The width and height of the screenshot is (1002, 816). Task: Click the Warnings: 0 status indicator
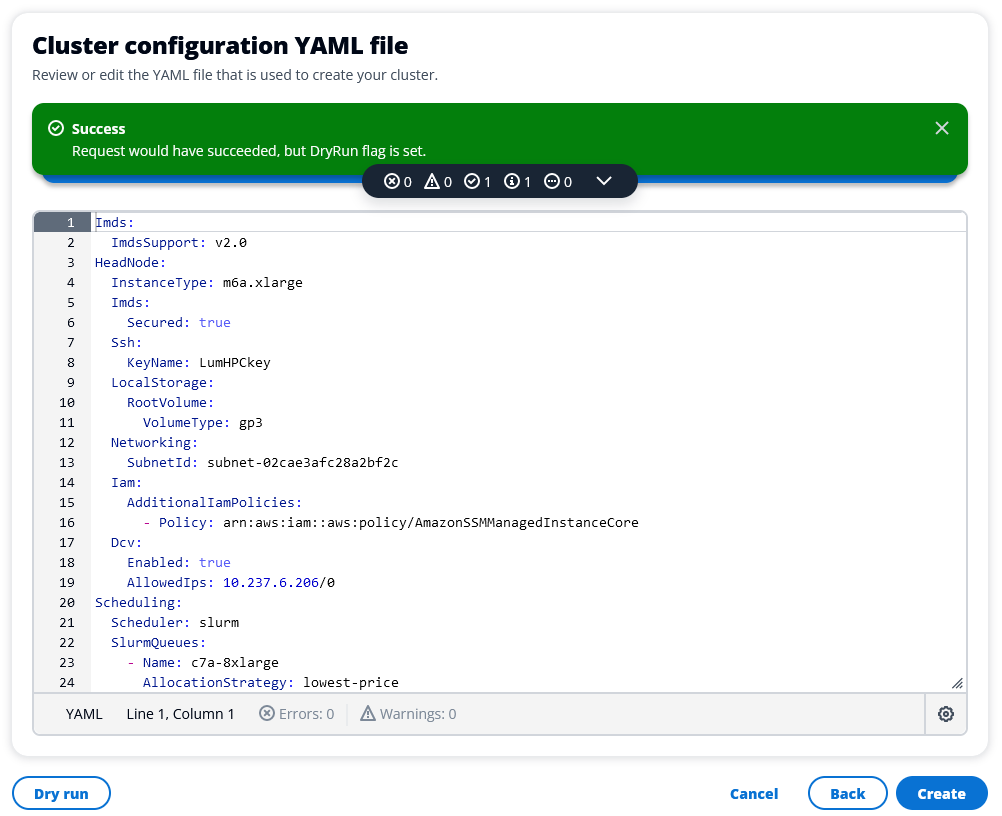coord(408,714)
